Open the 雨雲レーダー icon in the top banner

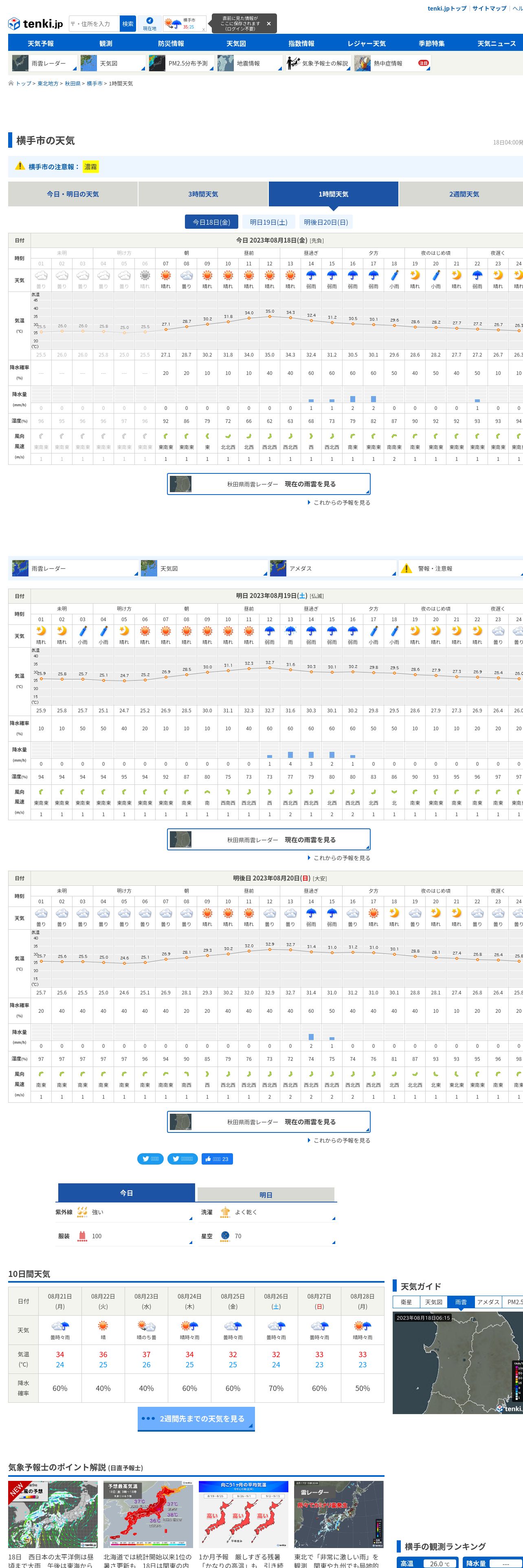20,64
